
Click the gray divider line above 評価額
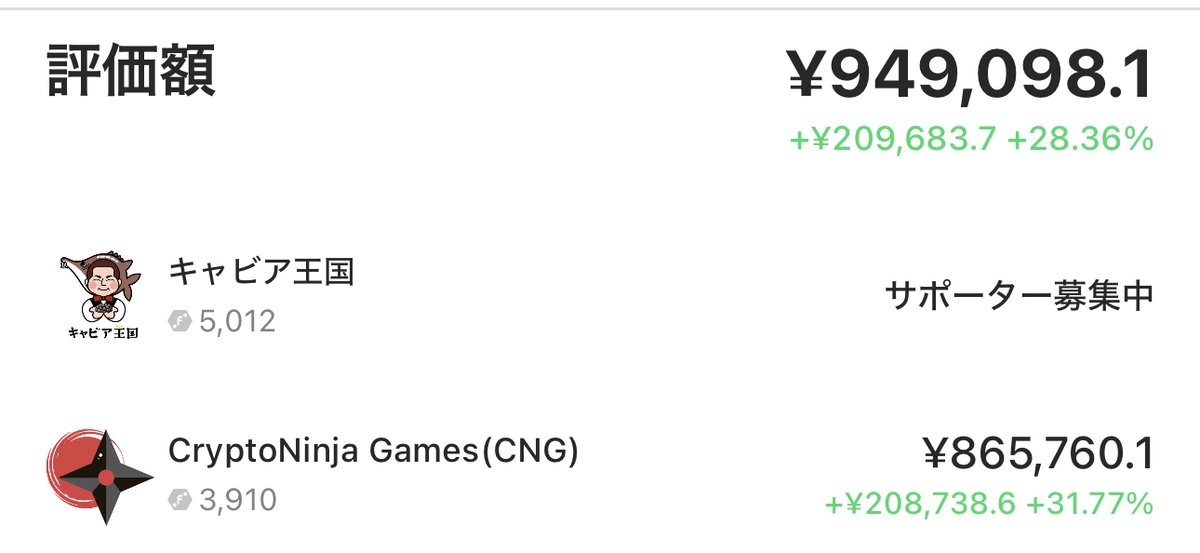tap(600, 8)
